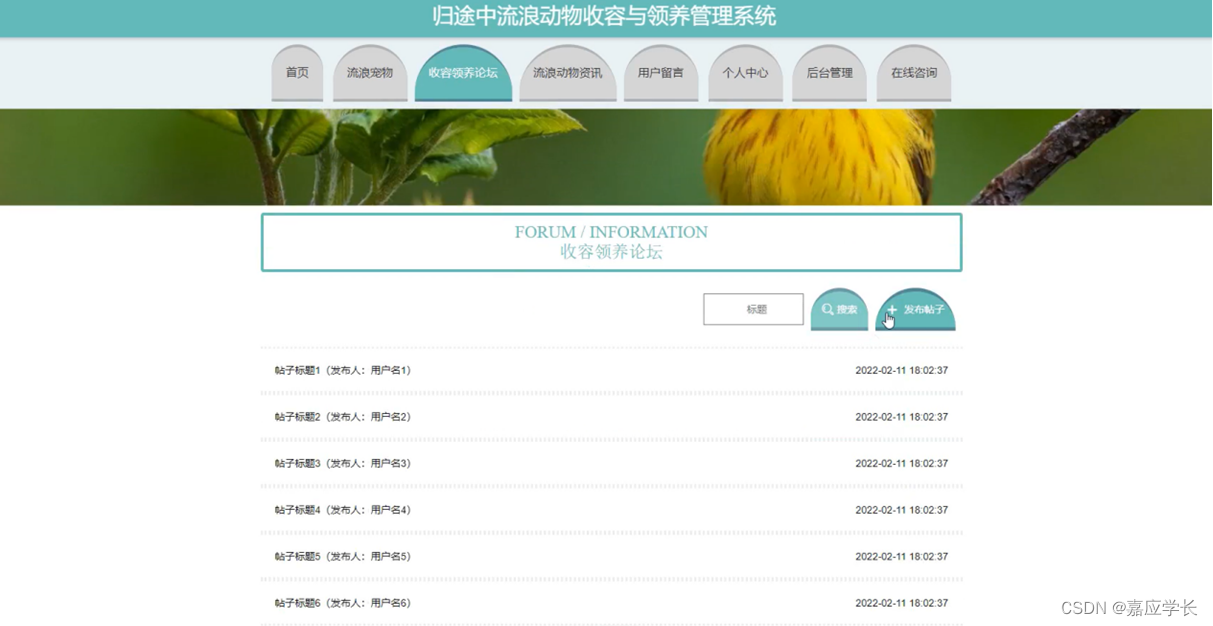The height and width of the screenshot is (626, 1213).
Task: Click the timestamp on the 帖子标题5 row
Action: click(x=901, y=556)
